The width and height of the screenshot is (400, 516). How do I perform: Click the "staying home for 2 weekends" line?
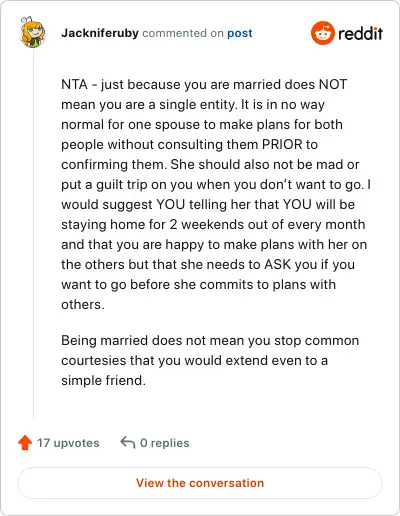coord(213,224)
